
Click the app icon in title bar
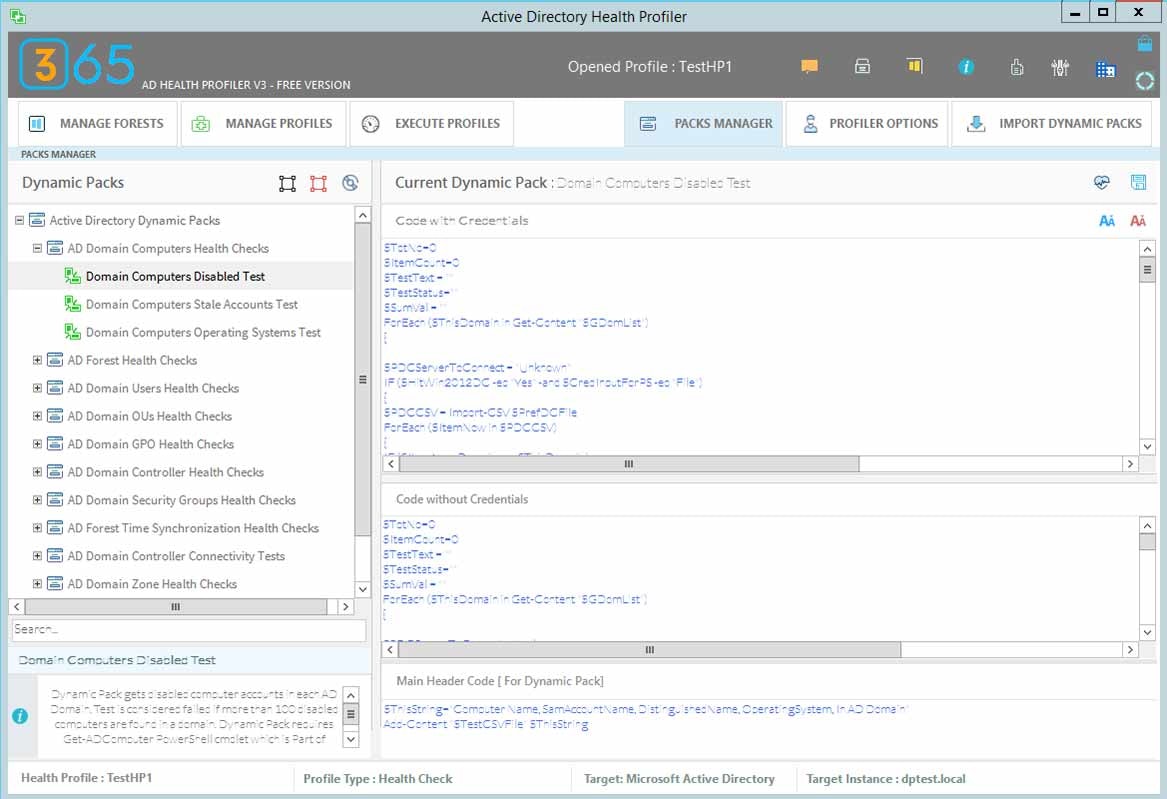pos(19,16)
